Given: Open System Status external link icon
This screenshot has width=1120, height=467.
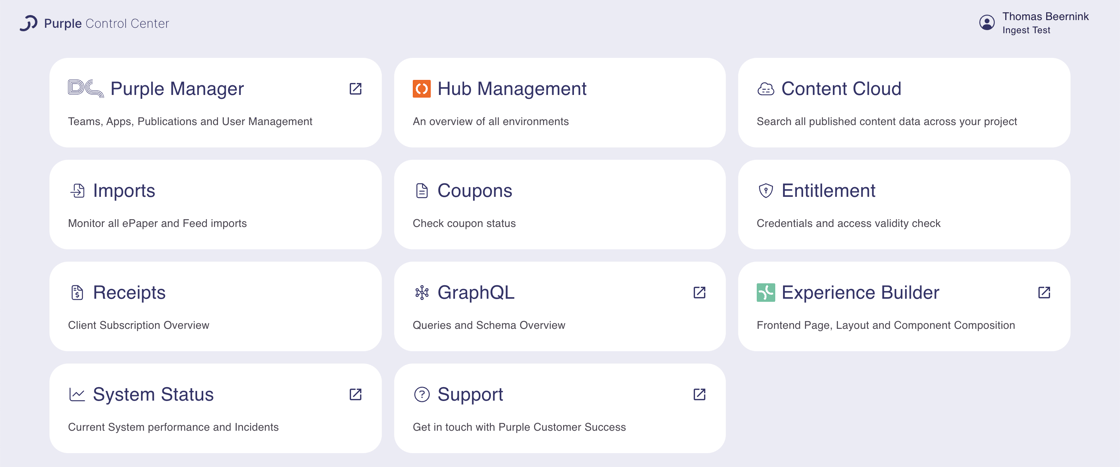Looking at the screenshot, I should [x=355, y=394].
